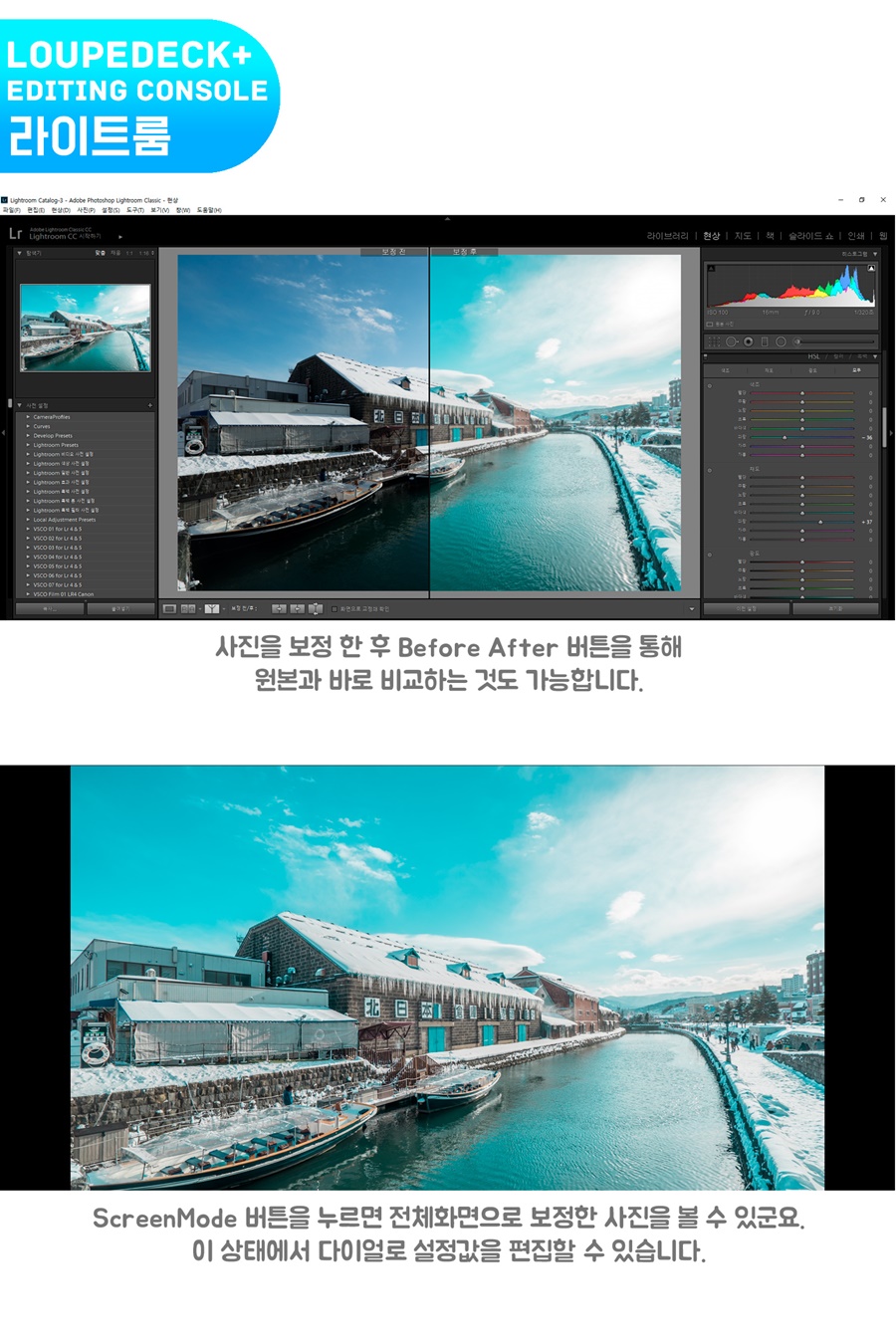Switch to the 라이브러리 module

pyautogui.click(x=667, y=236)
